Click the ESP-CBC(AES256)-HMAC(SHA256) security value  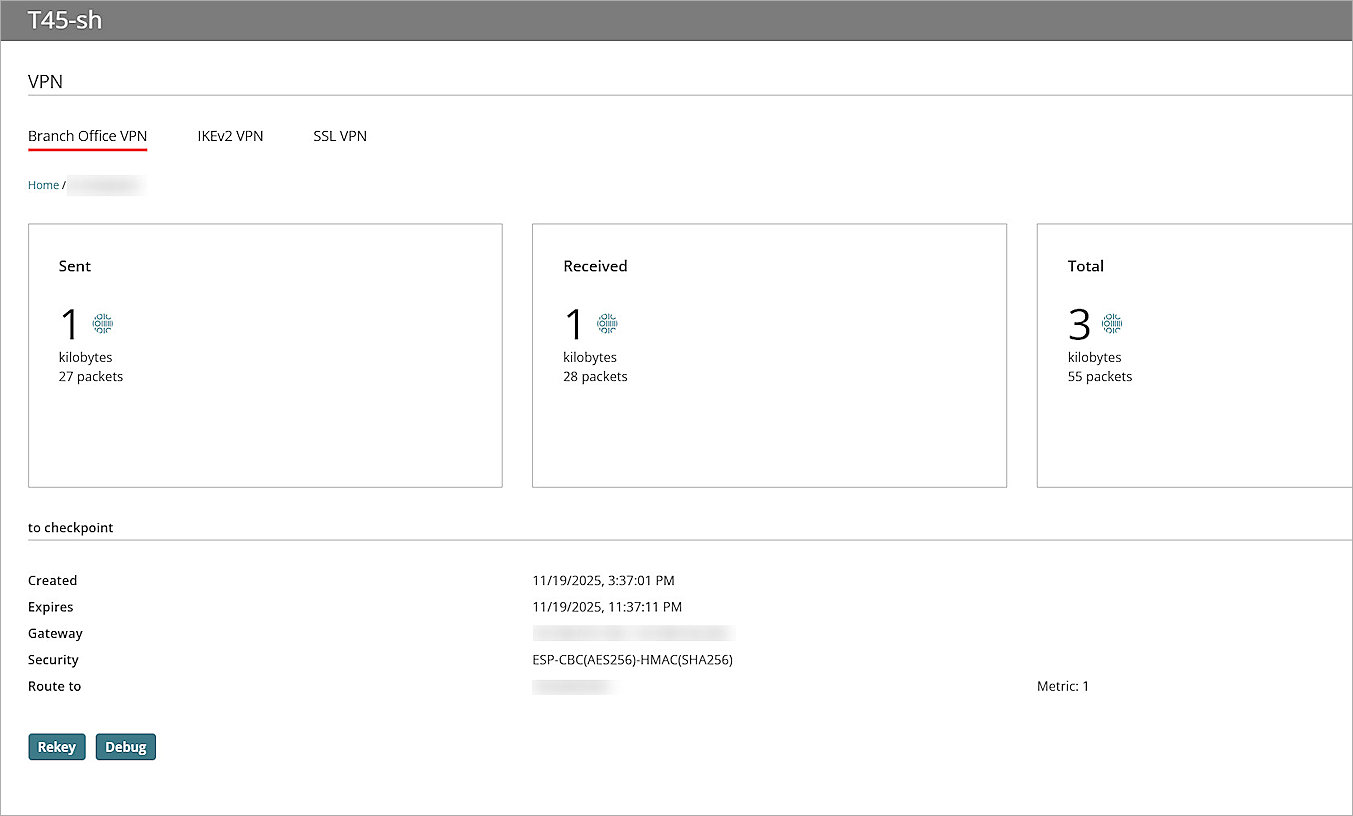tap(632, 660)
